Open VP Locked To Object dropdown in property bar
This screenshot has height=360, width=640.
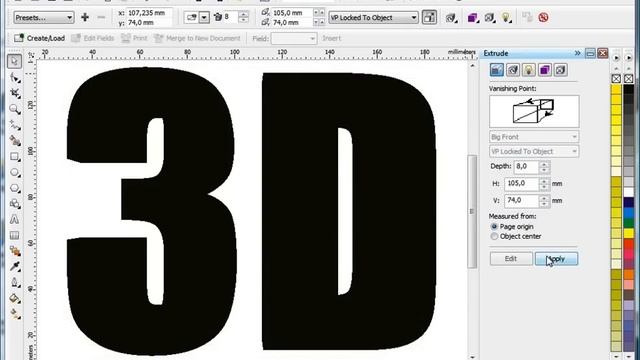pos(373,18)
